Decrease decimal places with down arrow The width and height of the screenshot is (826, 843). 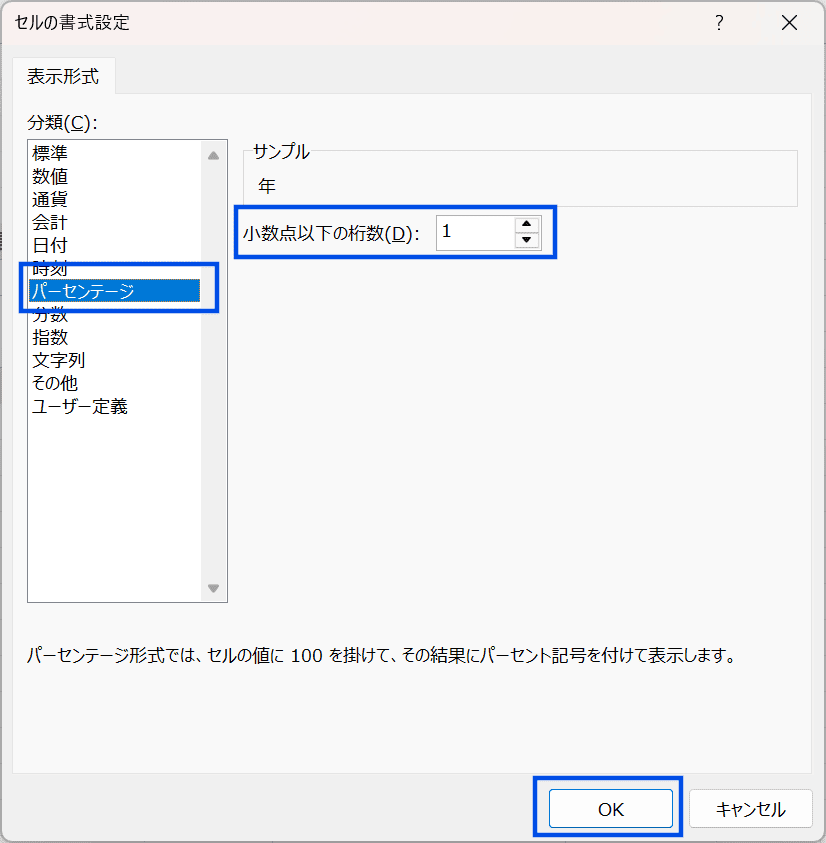[527, 240]
